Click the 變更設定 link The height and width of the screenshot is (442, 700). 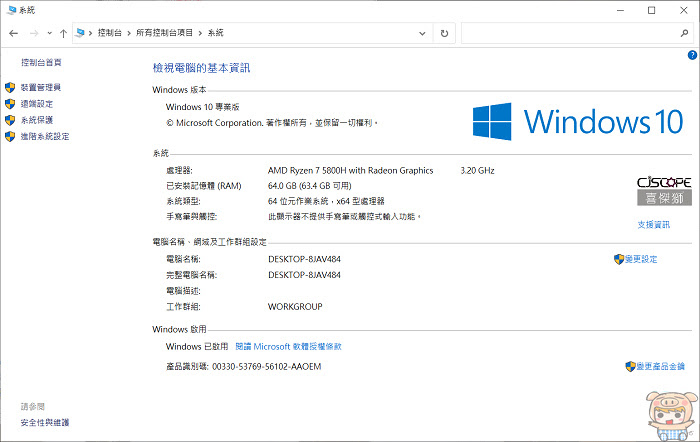(641, 259)
